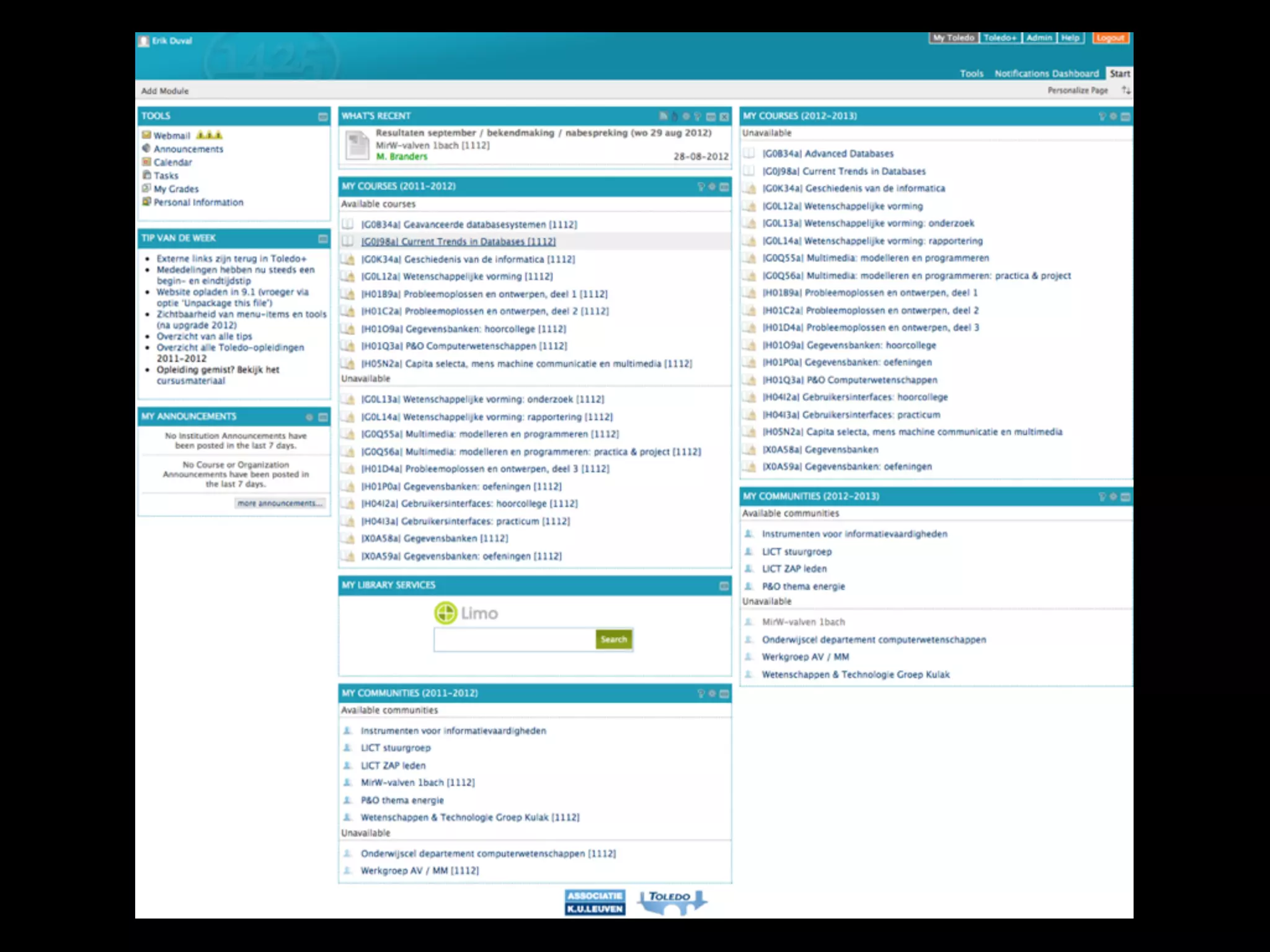Click the reorder arrows icon beside Personalize Page
This screenshot has width=1270, height=952.
pyautogui.click(x=1126, y=90)
